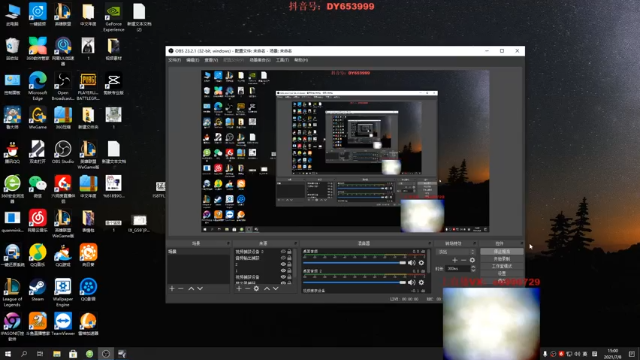Viewport: 640px width, 360px height.
Task: Open Microsoft Store from taskbar
Action: pyautogui.click(x=73, y=353)
